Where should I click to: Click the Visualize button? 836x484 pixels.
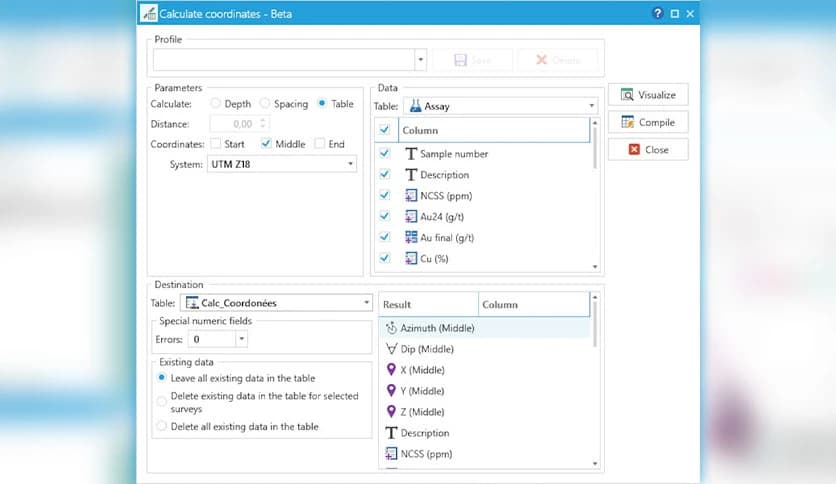pos(648,95)
